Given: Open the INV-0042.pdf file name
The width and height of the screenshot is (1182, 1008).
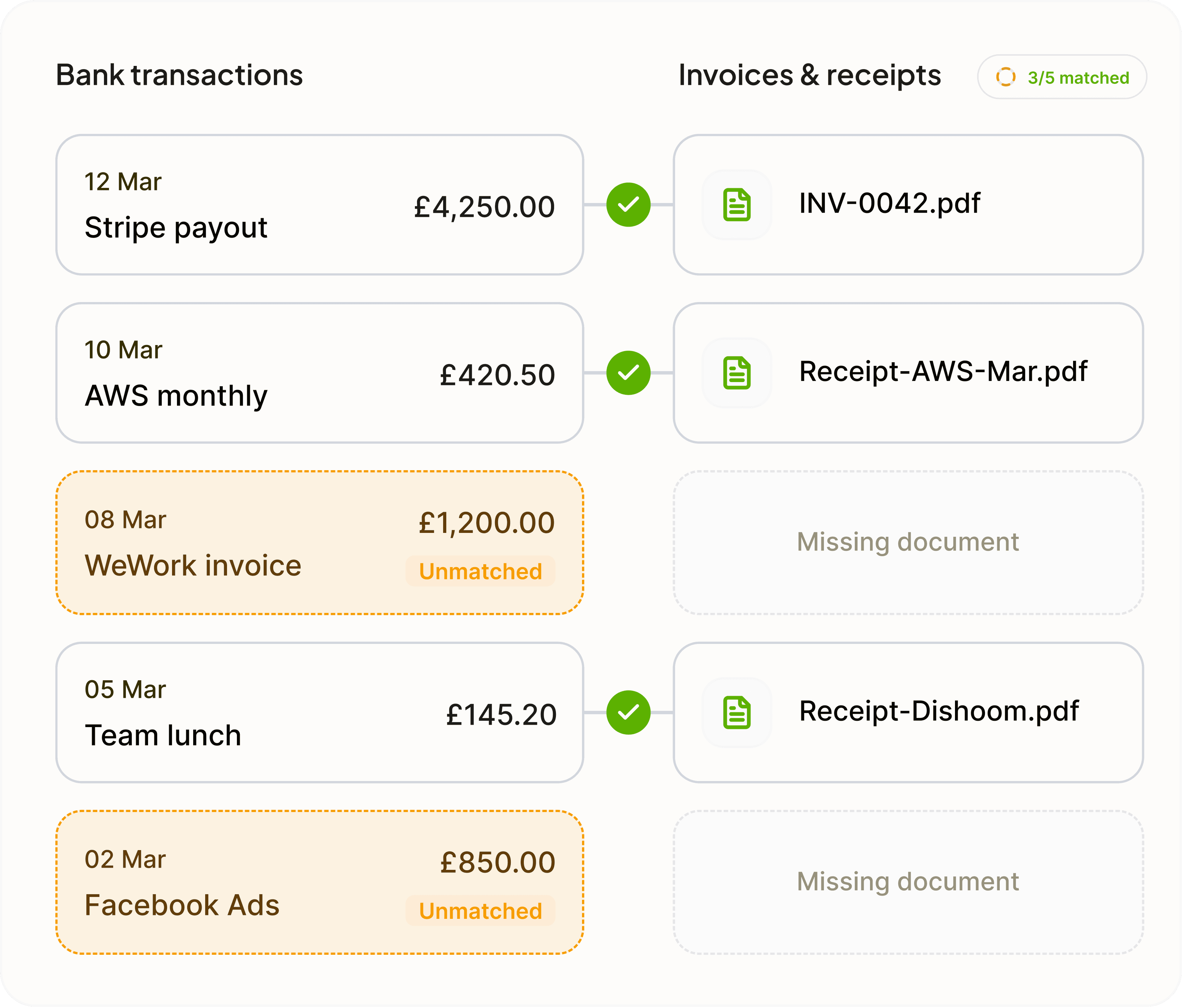Looking at the screenshot, I should [x=889, y=204].
